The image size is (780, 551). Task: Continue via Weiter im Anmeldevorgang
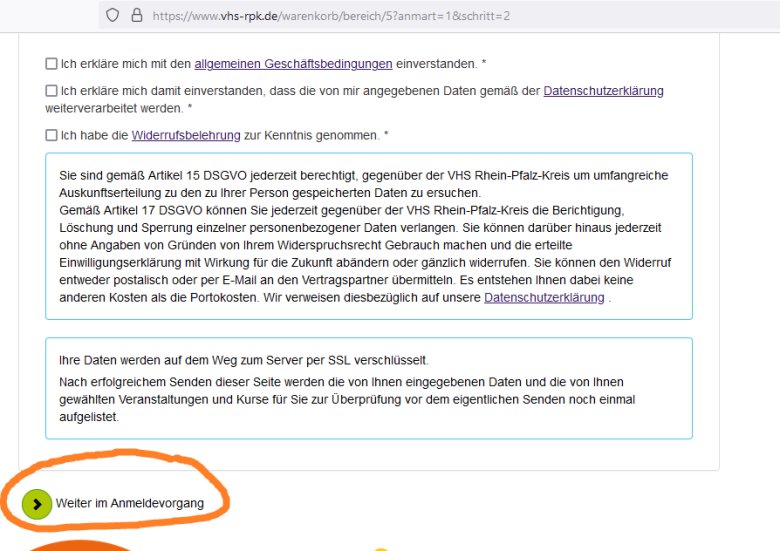point(130,503)
